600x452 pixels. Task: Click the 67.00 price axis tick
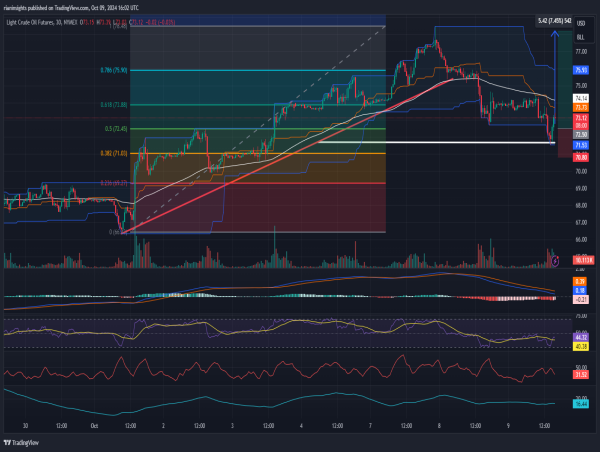tap(581, 222)
